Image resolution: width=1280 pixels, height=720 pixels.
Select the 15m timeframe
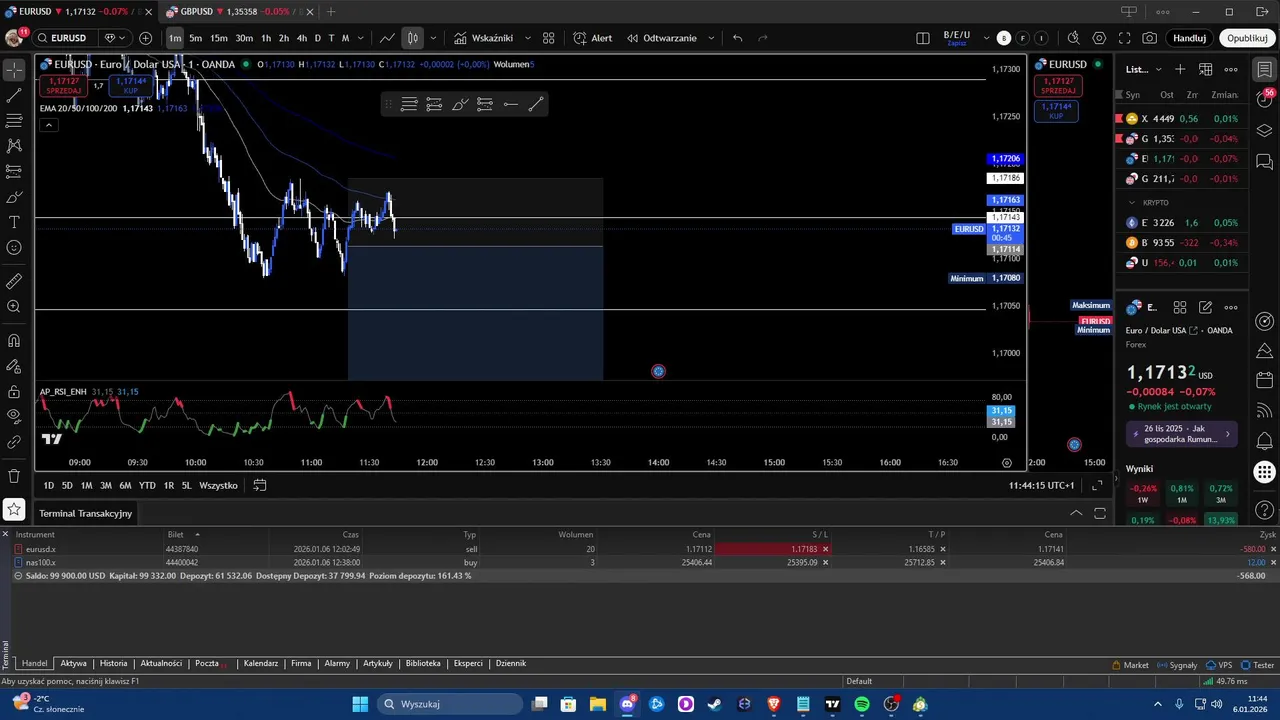(218, 38)
